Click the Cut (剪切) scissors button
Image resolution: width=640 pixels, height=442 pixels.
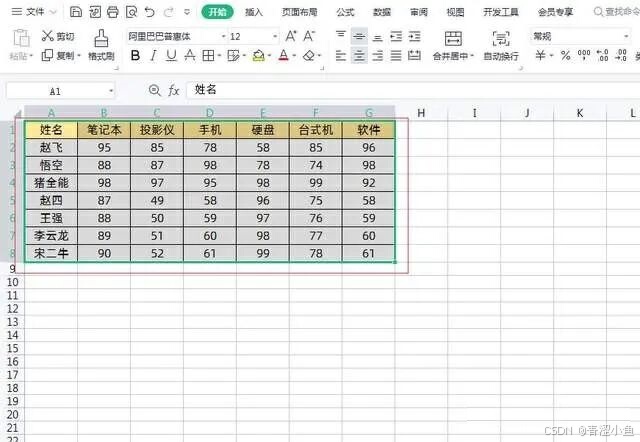pos(58,36)
